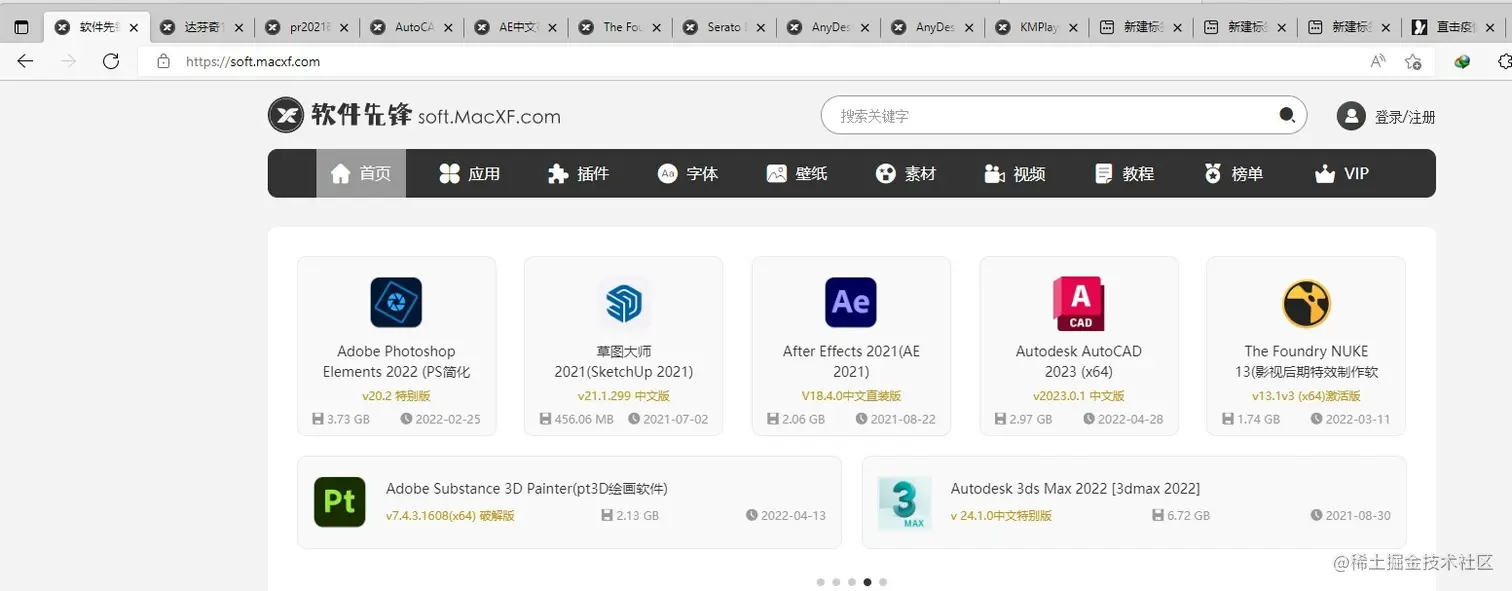1512x591 pixels.
Task: Click the search magnifier icon
Action: click(x=1287, y=115)
